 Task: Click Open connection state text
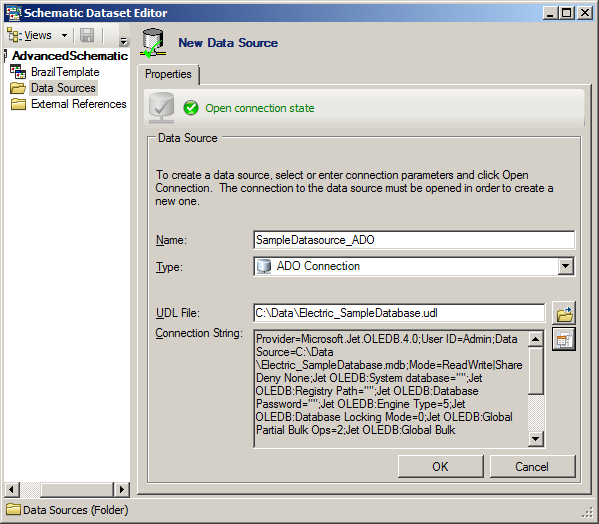(260, 108)
